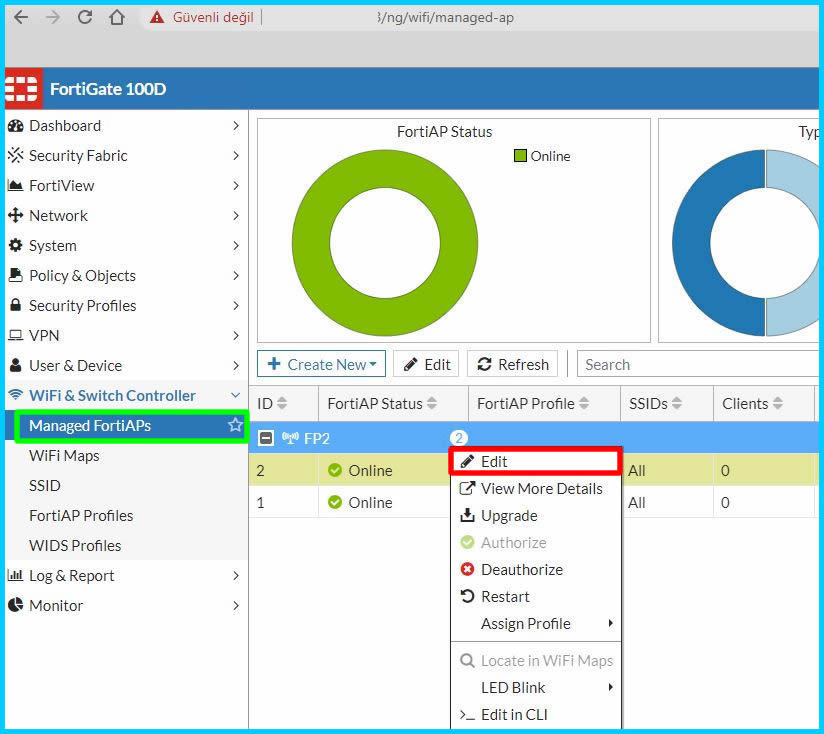824x734 pixels.
Task: Expand the VPN menu chevron
Action: (236, 335)
